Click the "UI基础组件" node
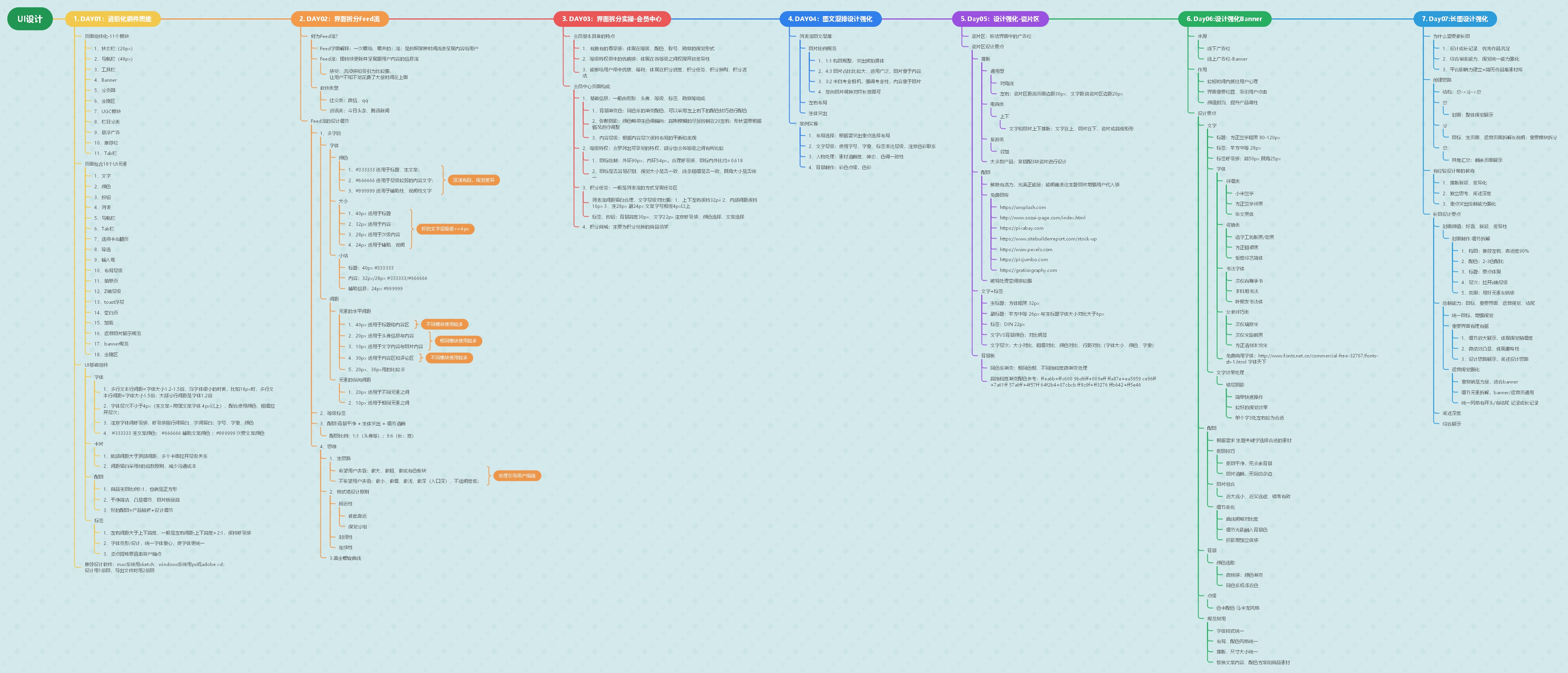The width and height of the screenshot is (1568, 673). tap(96, 365)
